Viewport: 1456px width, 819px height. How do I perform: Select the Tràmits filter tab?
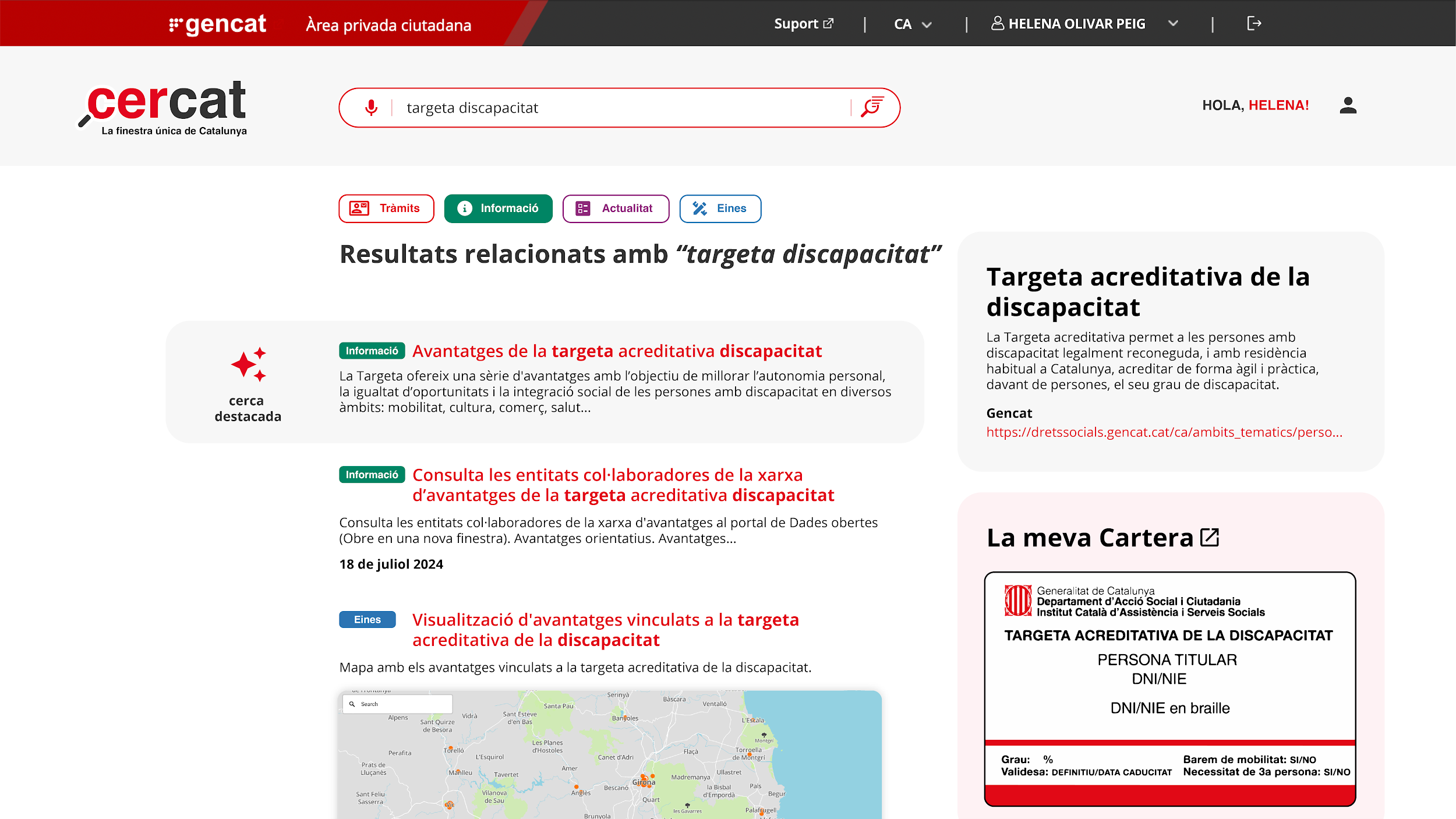[386, 209]
